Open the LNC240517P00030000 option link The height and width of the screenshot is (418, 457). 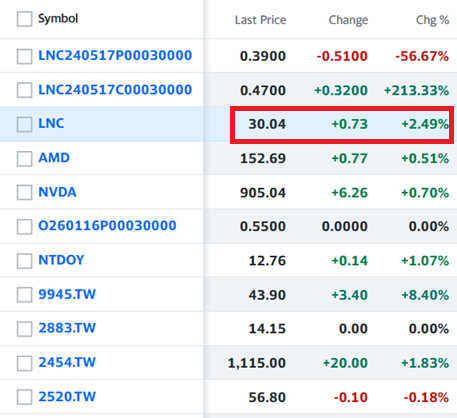tap(115, 56)
